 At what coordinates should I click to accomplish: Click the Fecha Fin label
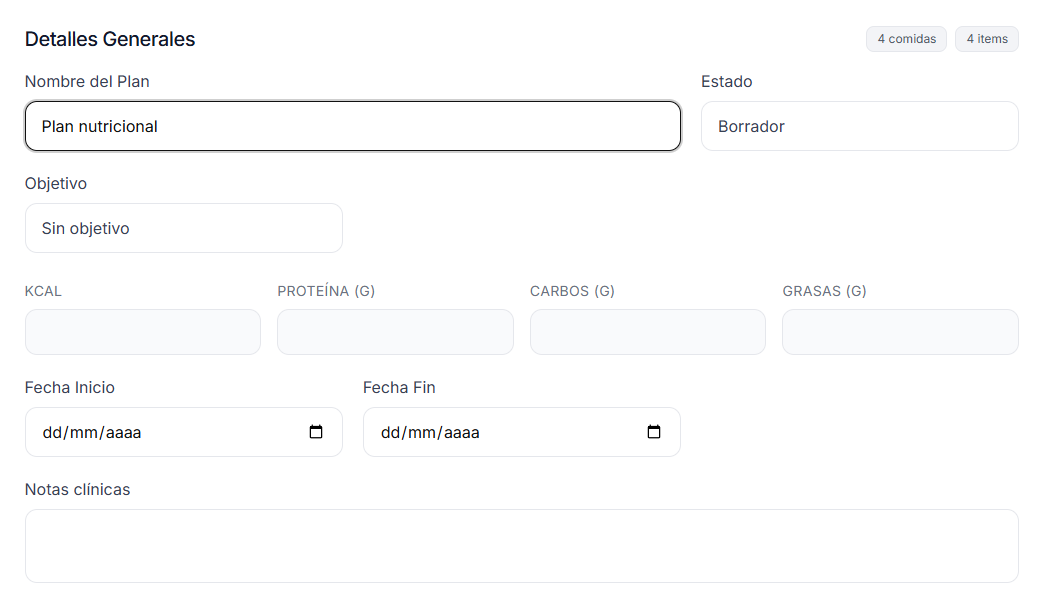coord(399,388)
